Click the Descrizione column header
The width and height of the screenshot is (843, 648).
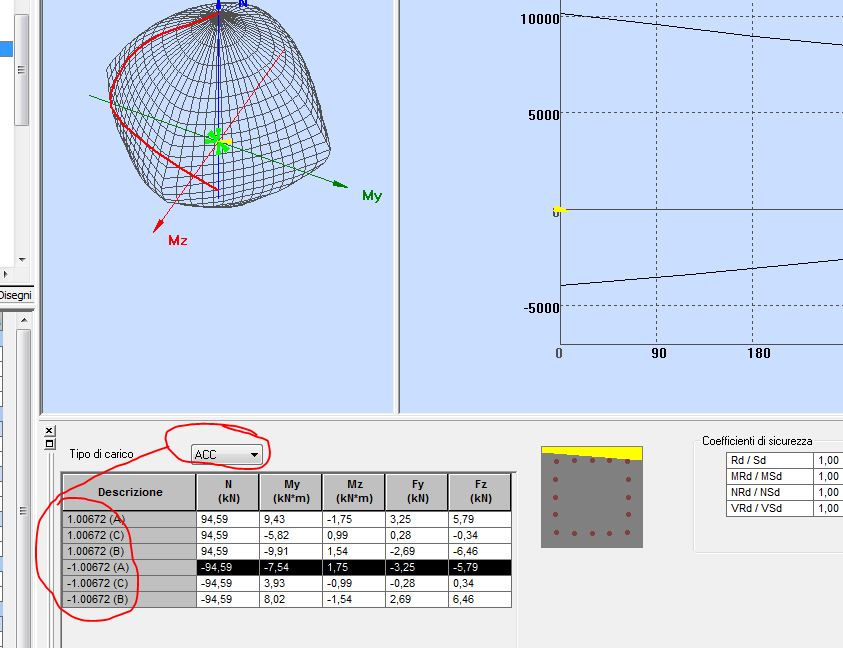click(x=128, y=491)
